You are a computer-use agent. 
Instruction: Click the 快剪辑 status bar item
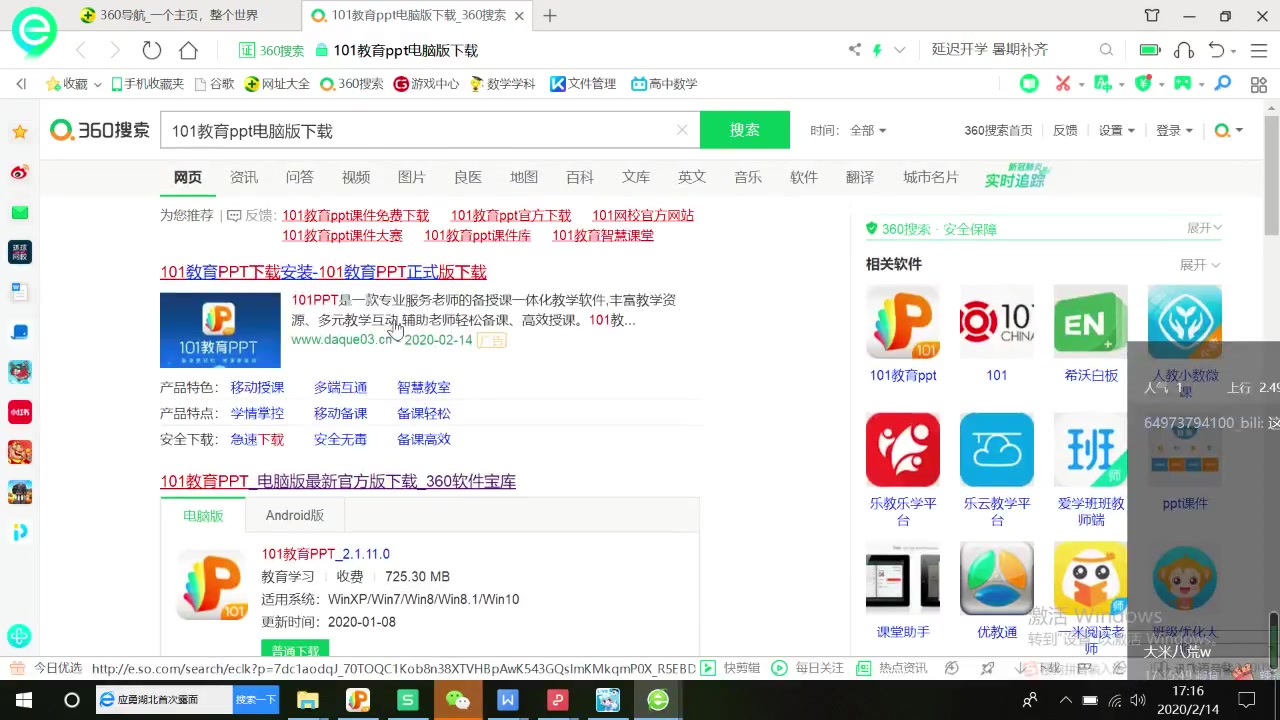coord(731,668)
